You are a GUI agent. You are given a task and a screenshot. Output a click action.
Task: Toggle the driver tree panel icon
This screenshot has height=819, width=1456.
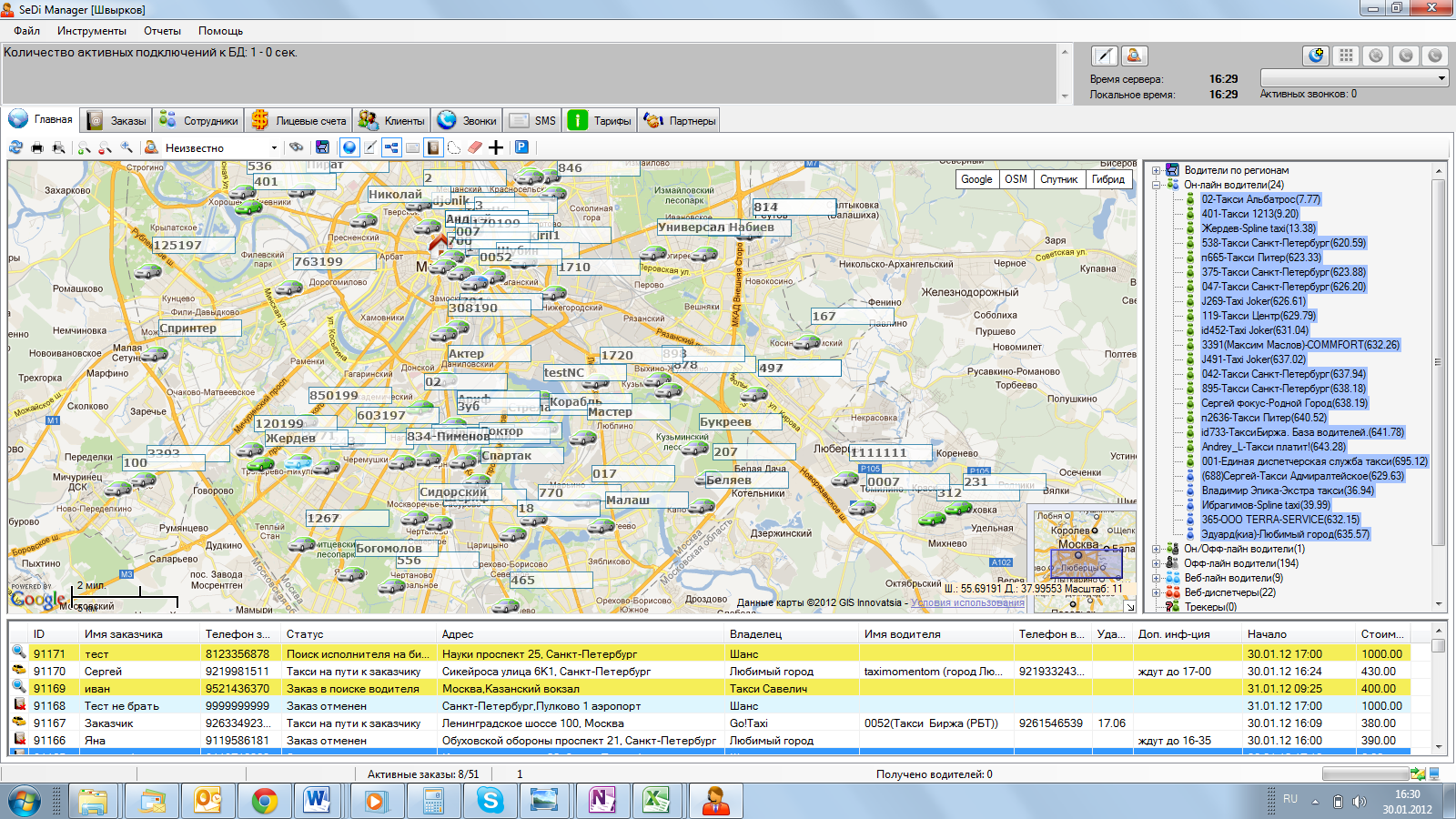[391, 147]
